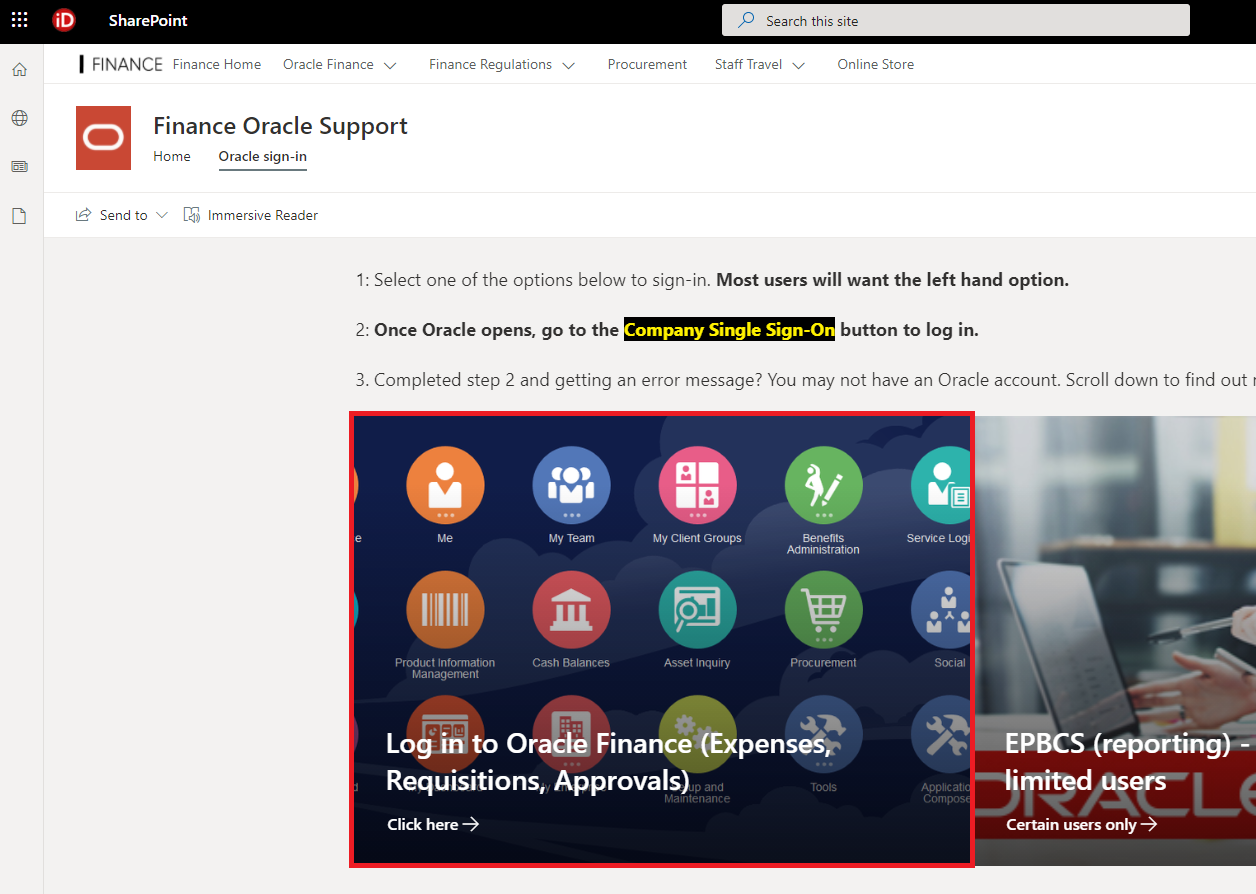This screenshot has width=1256, height=894.
Task: Expand the Send to dropdown chevron
Action: (162, 215)
